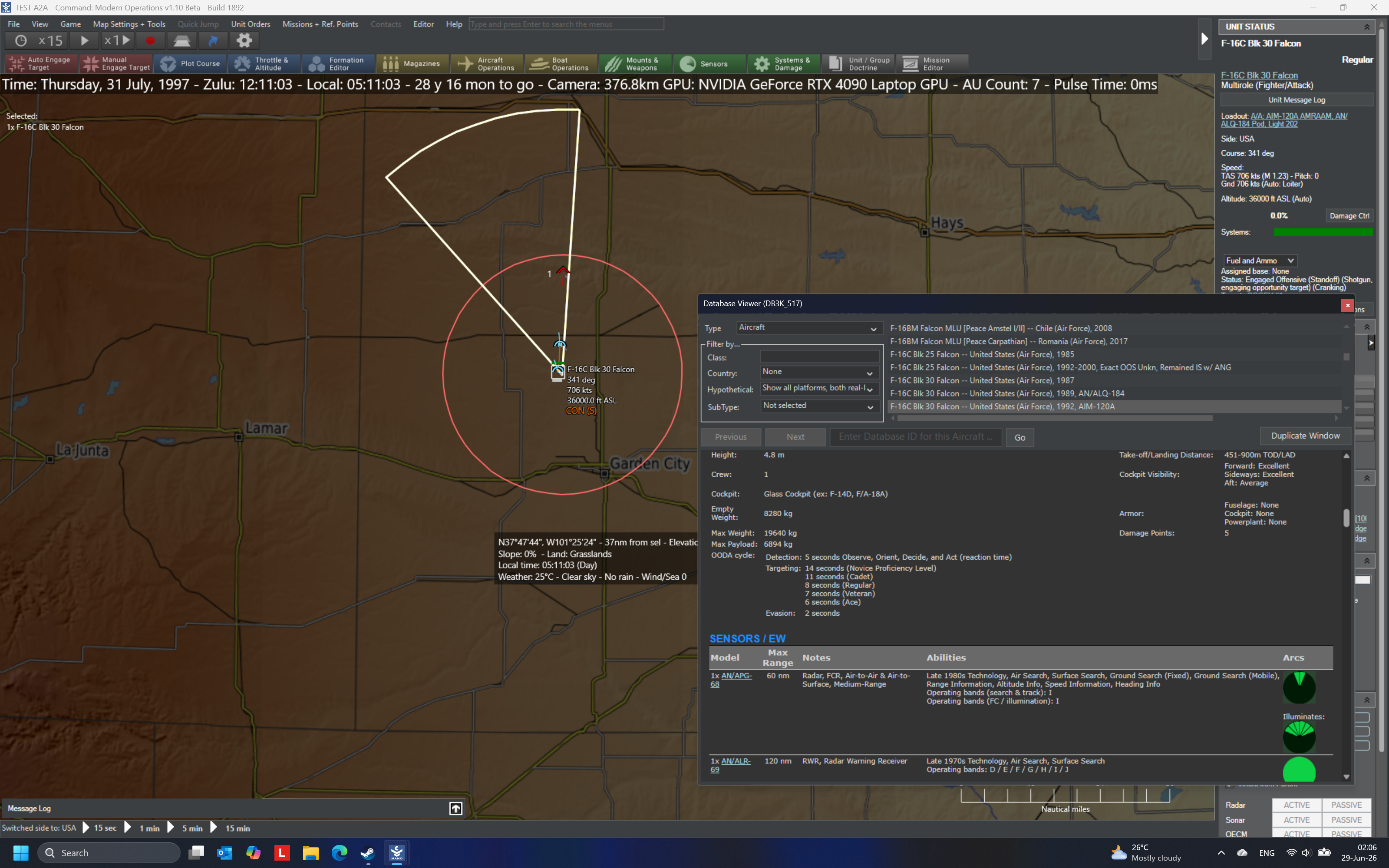Open the Game menu

[x=71, y=24]
